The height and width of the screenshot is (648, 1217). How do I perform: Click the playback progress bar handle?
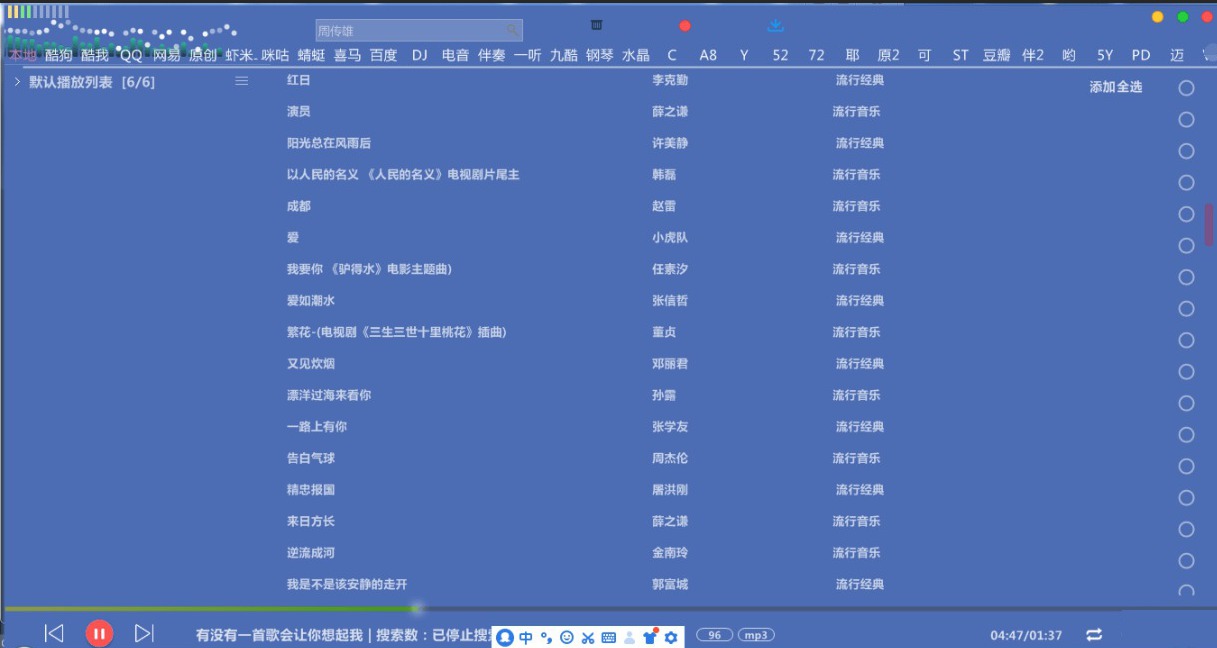coord(416,608)
